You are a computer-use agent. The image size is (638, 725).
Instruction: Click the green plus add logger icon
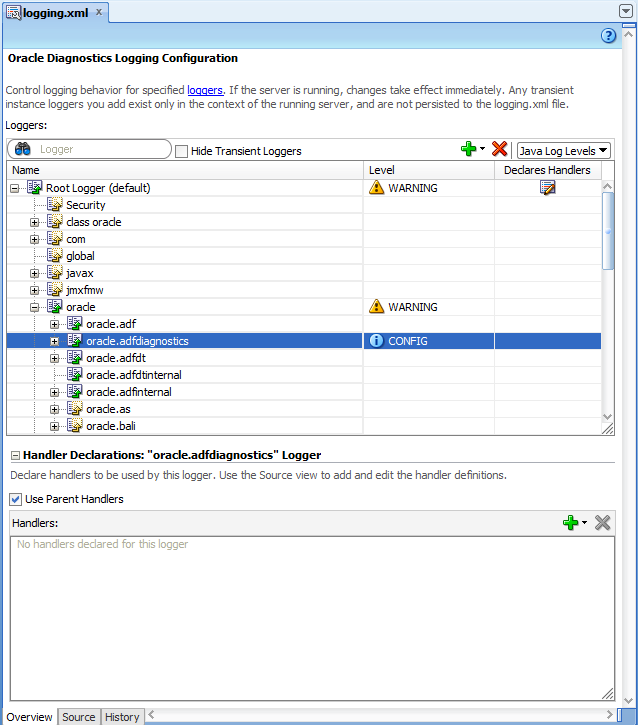468,149
